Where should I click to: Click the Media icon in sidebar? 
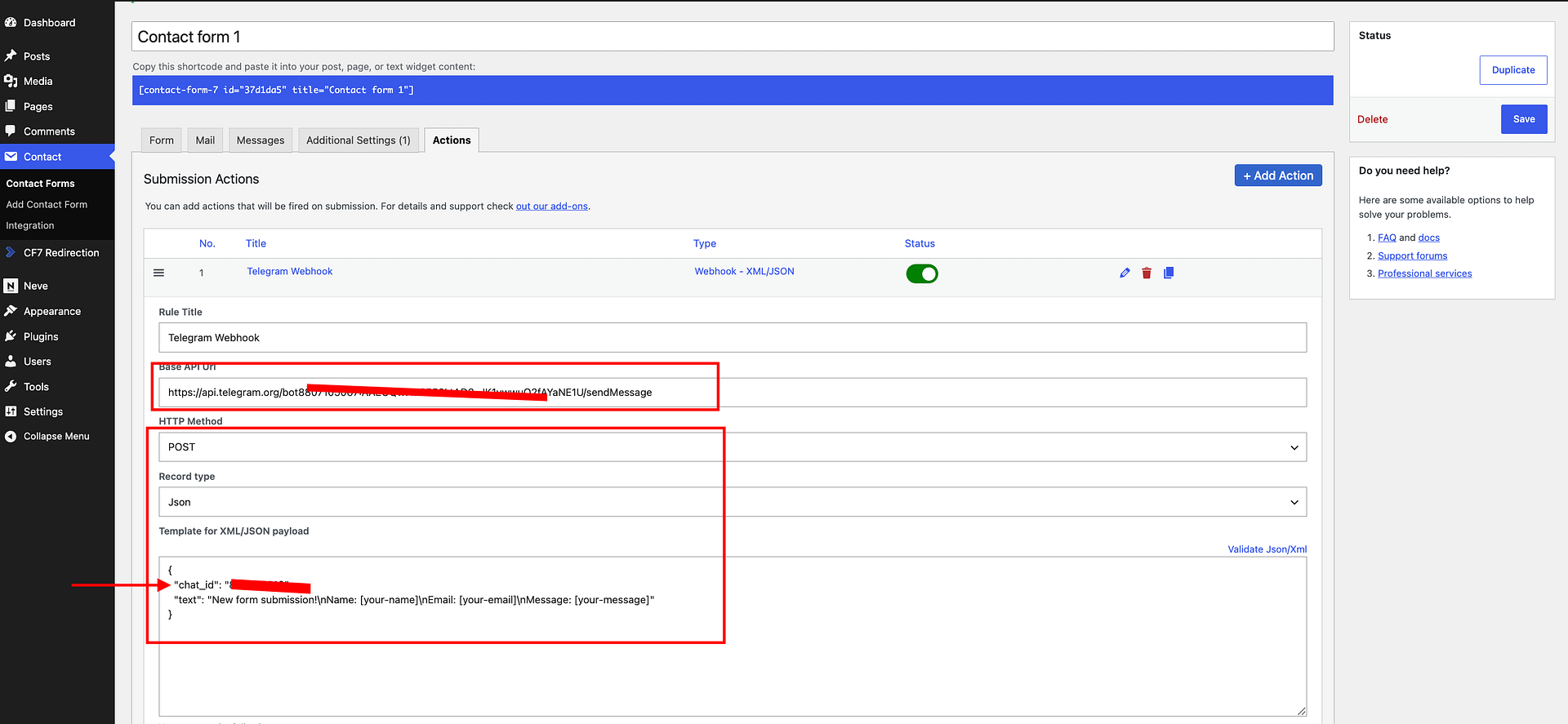pyautogui.click(x=11, y=81)
